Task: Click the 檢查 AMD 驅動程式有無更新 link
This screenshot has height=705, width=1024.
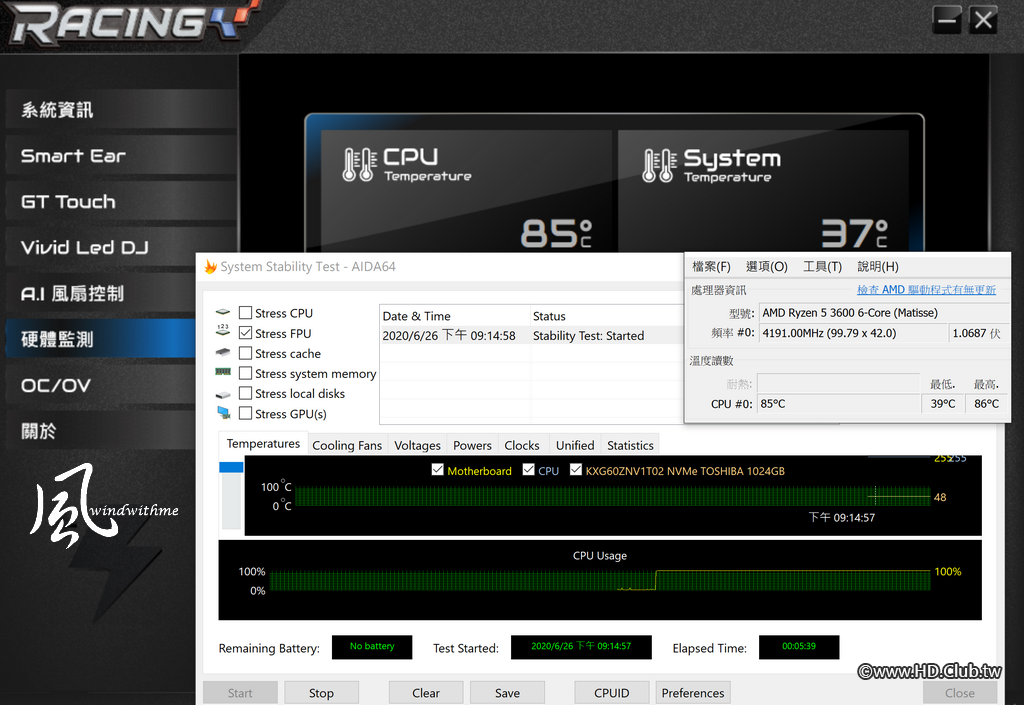Action: click(926, 290)
